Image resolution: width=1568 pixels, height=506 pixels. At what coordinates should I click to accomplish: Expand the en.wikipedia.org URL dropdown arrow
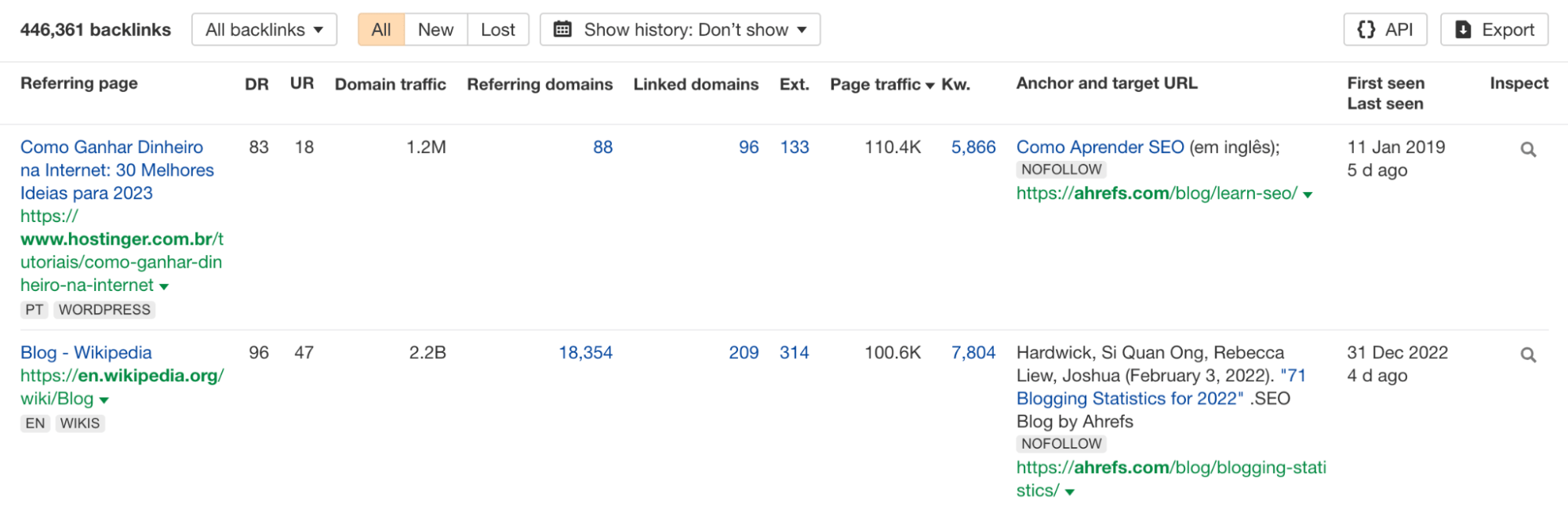(x=104, y=400)
